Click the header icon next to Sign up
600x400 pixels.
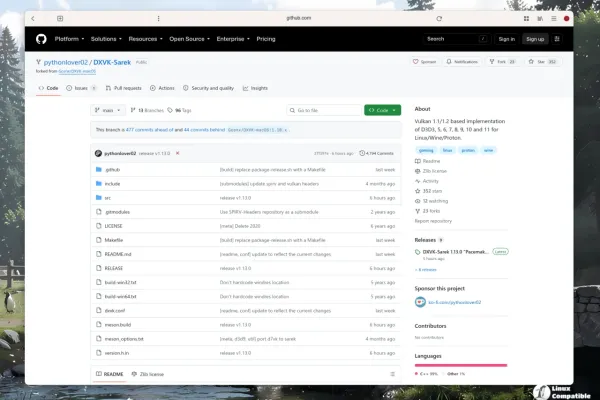(x=557, y=39)
